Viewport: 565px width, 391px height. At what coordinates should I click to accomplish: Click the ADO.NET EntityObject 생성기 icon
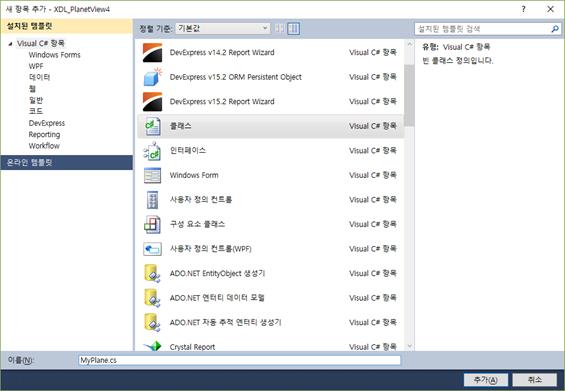pos(152,273)
